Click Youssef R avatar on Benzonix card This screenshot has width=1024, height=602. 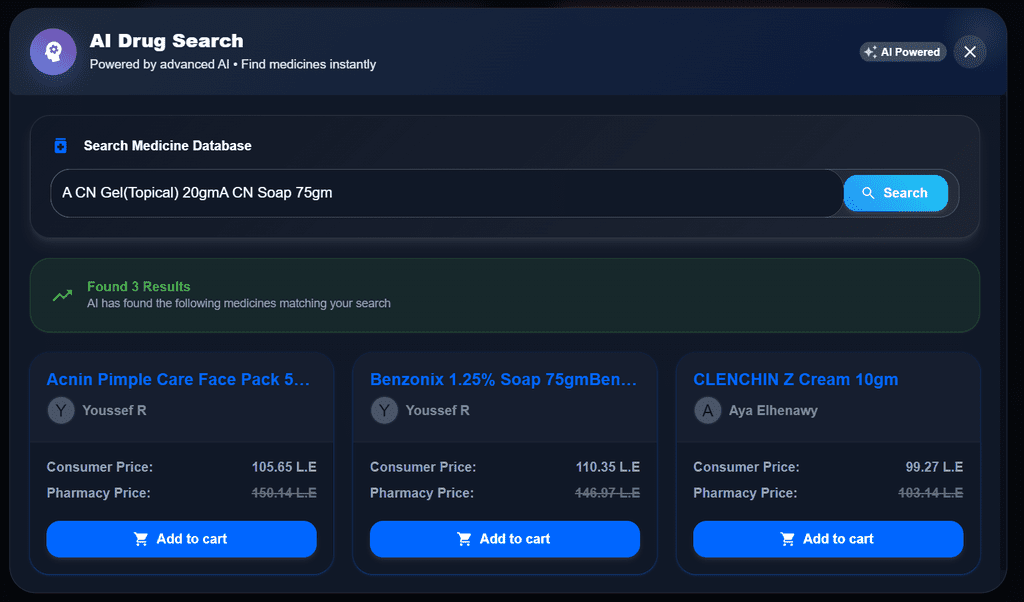tap(384, 411)
